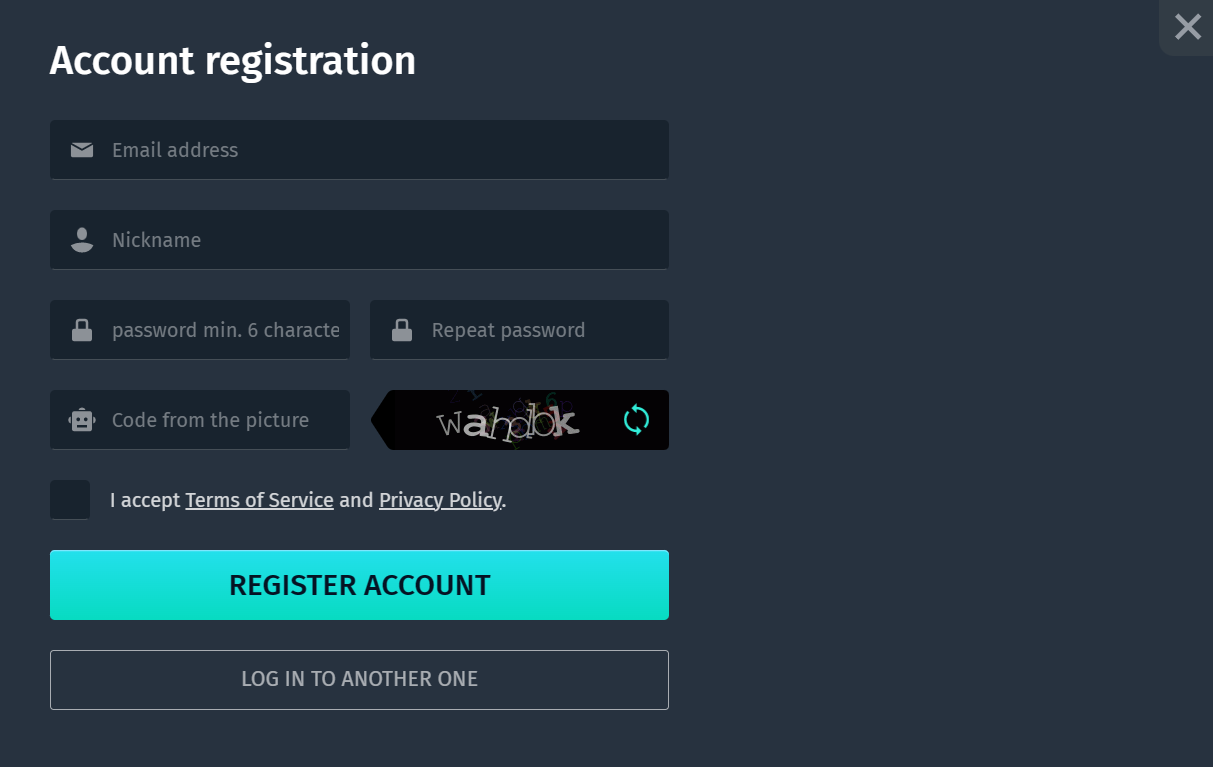The height and width of the screenshot is (767, 1213).
Task: Focus the Email address input field
Action: tap(359, 150)
